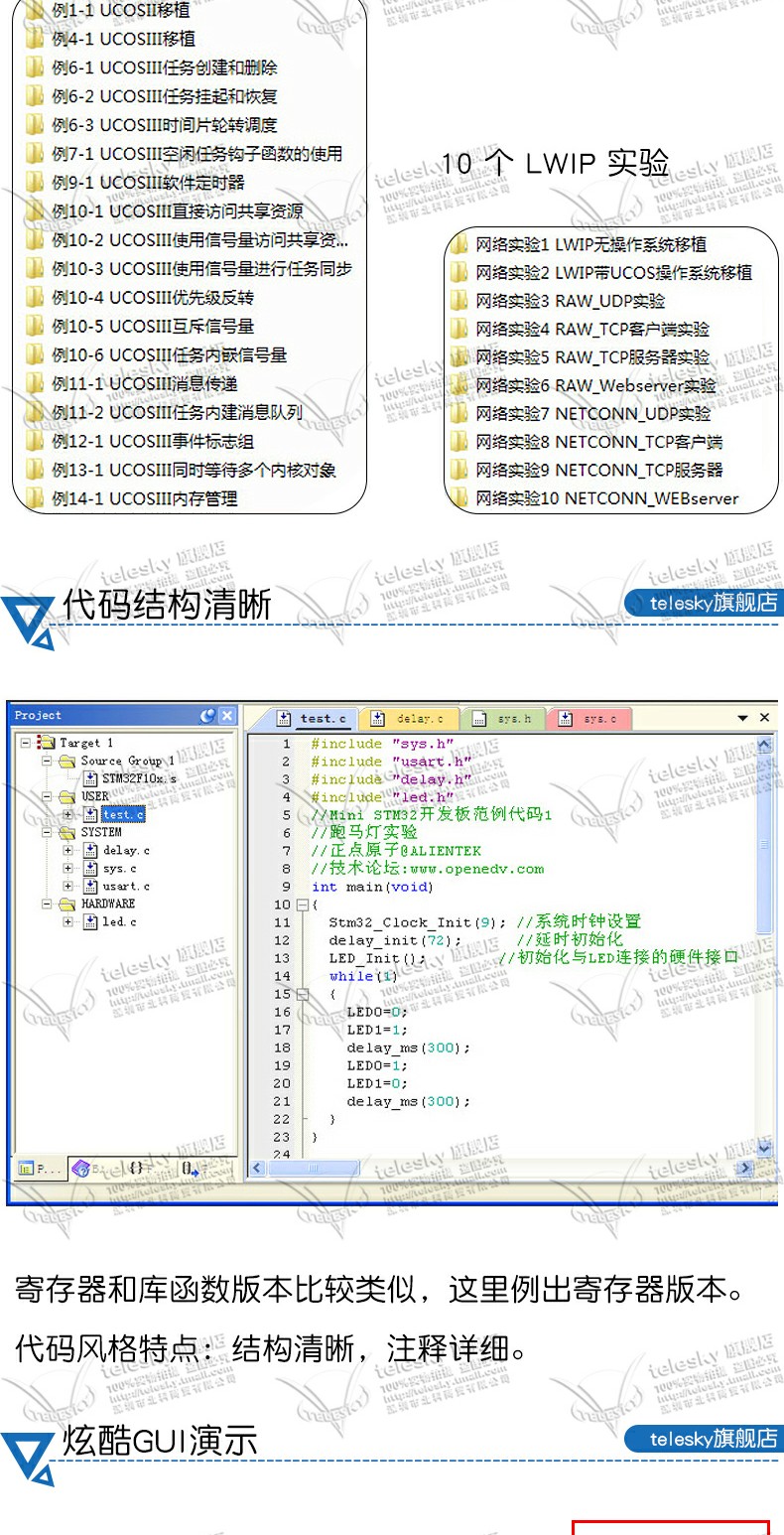Click telesky旗舰店 badge beside 代码结构清晰
Viewport: 784px width, 1535px height.
tap(704, 603)
